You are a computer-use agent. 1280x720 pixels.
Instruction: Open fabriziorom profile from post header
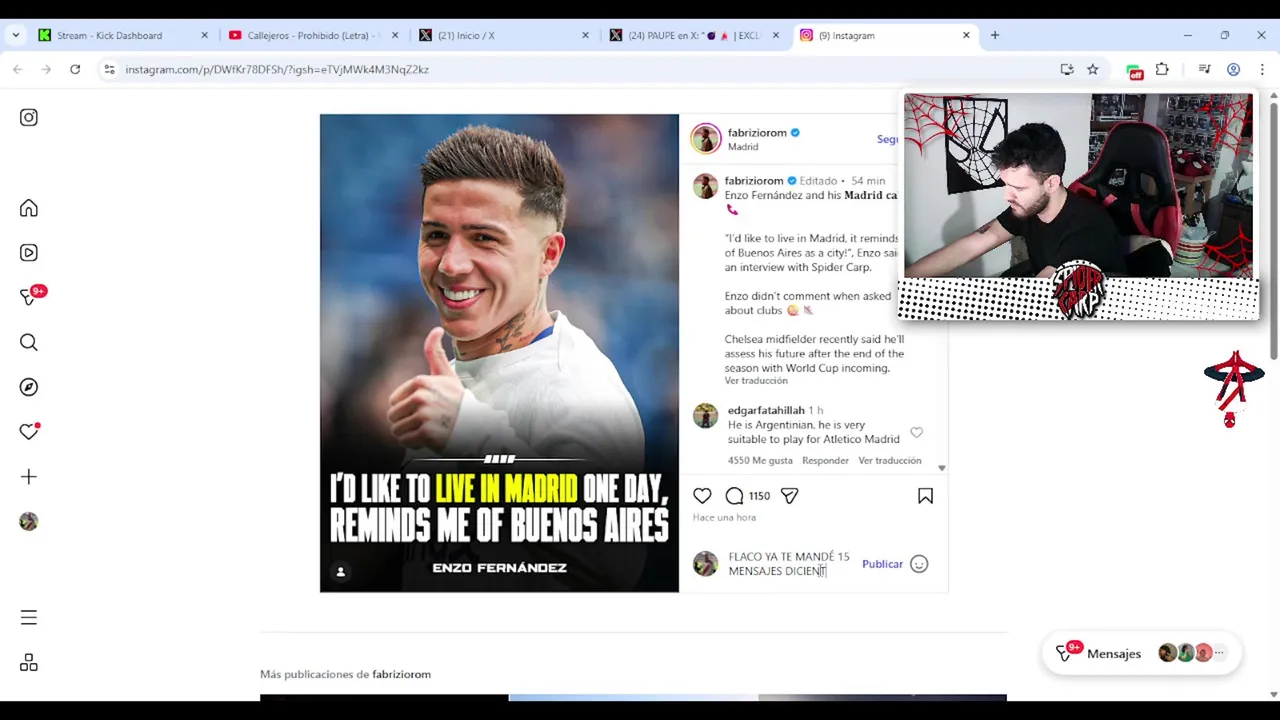[x=757, y=133]
